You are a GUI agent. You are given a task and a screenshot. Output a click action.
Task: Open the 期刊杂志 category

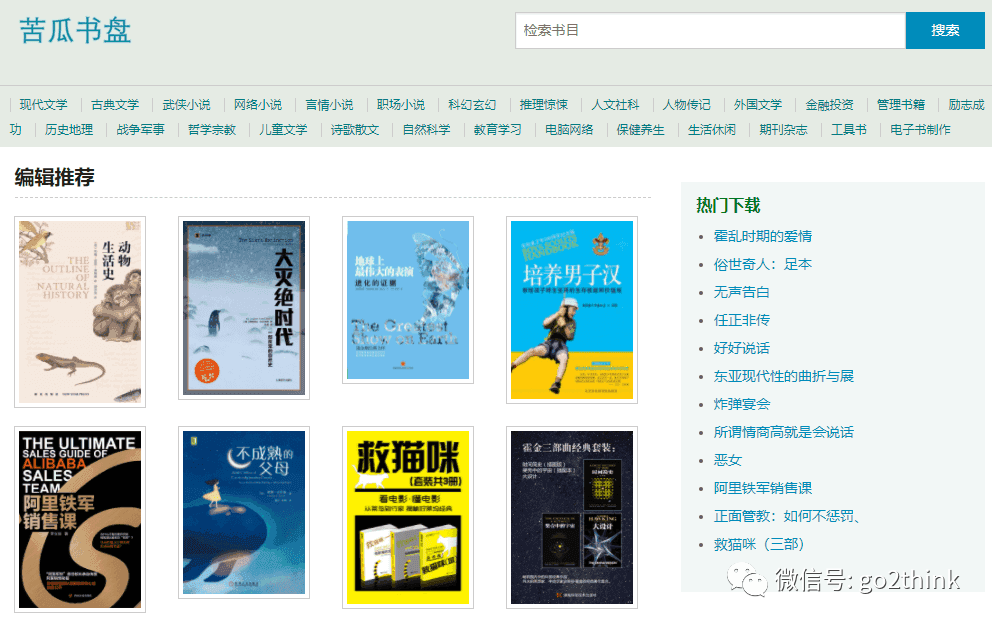point(784,130)
